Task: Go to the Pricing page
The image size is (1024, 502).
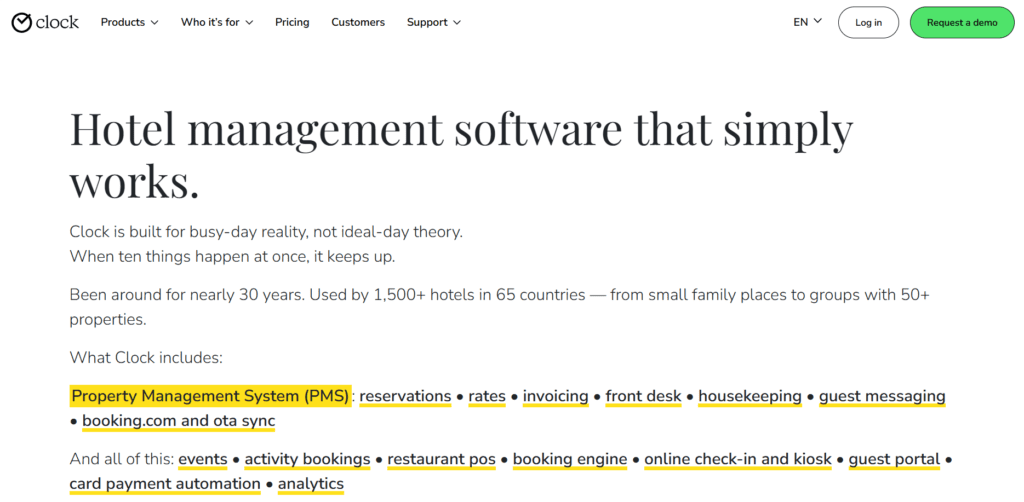Action: coord(292,22)
